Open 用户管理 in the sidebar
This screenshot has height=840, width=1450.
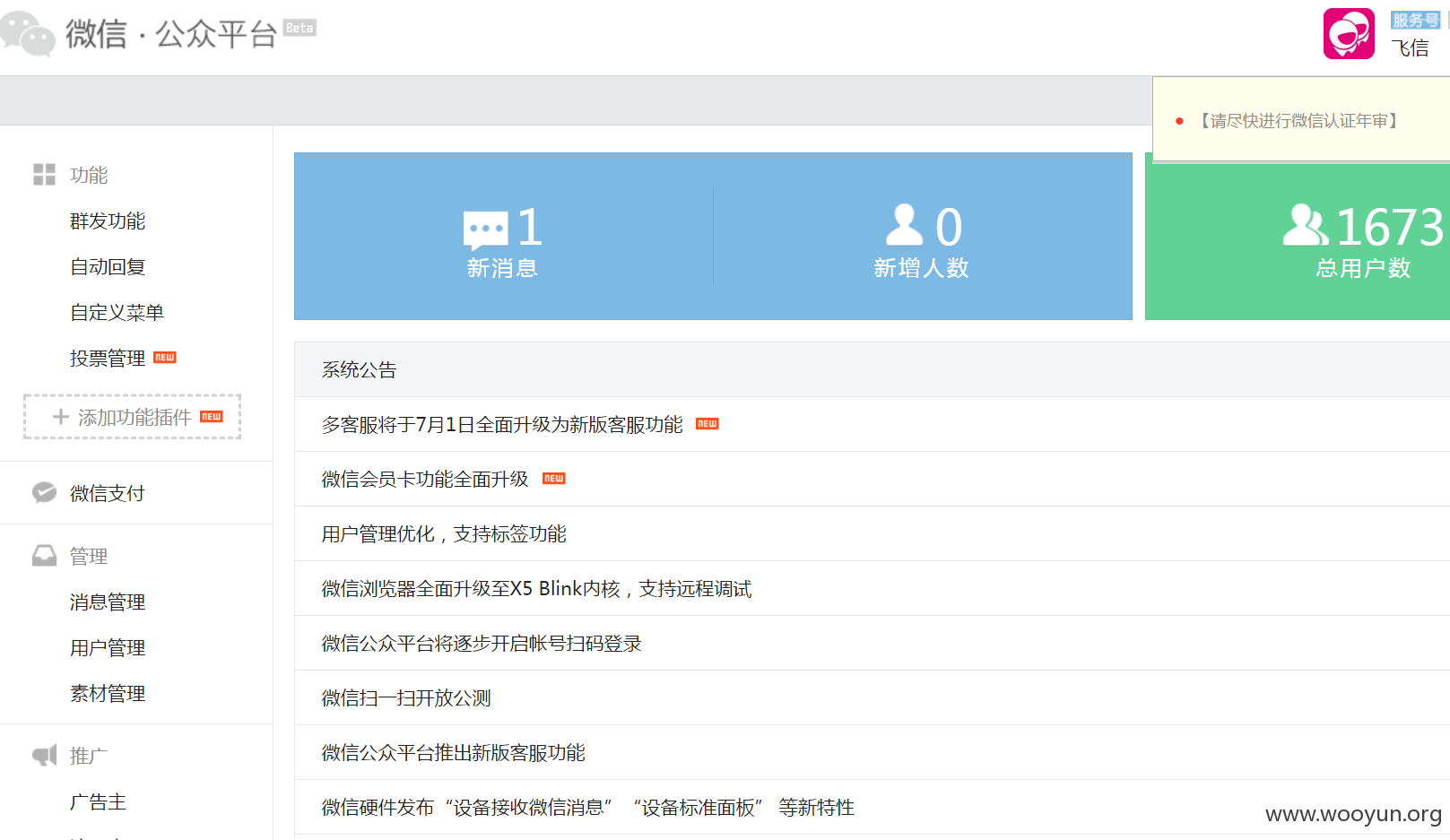click(x=108, y=648)
